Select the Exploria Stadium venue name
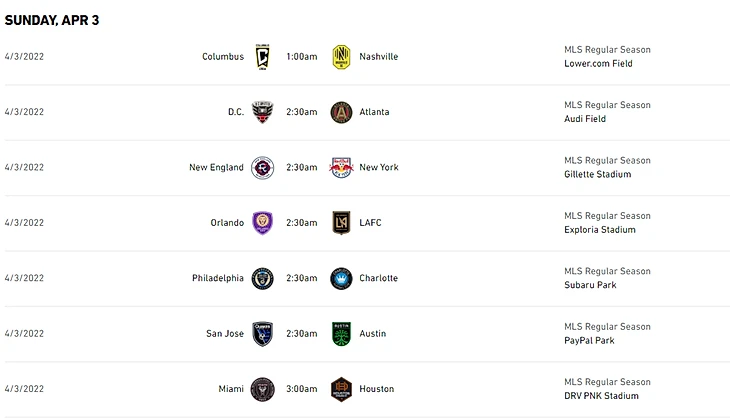 coord(599,230)
